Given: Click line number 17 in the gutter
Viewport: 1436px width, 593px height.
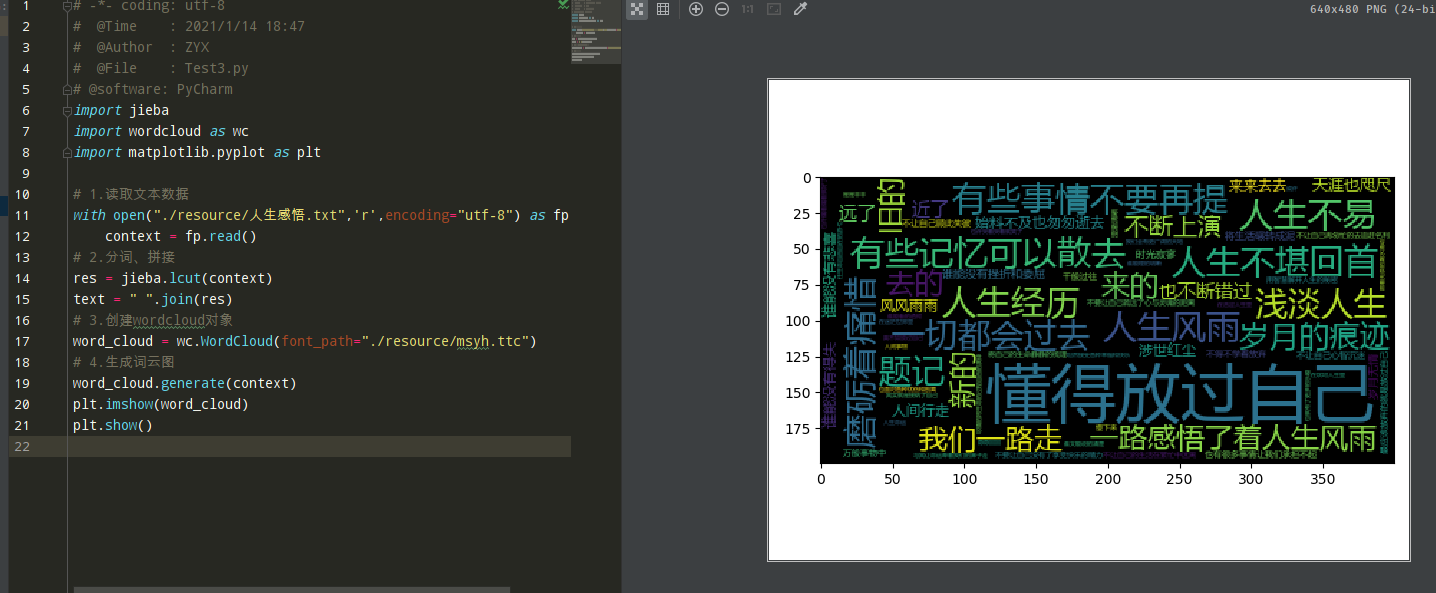Looking at the screenshot, I should 23,341.
